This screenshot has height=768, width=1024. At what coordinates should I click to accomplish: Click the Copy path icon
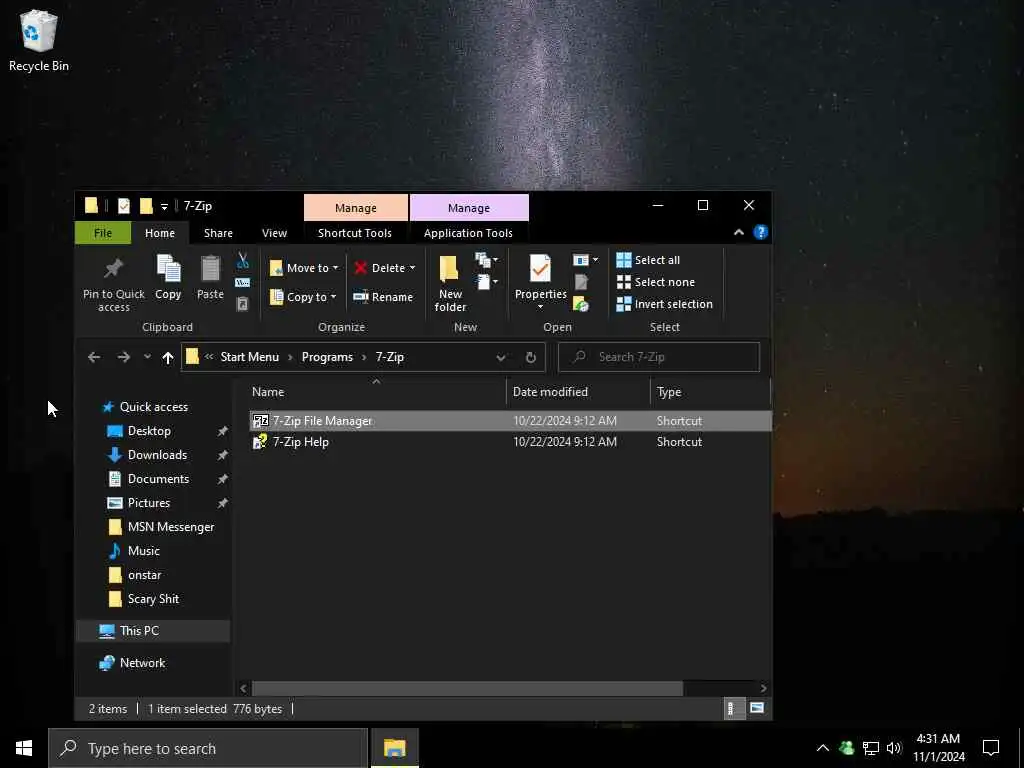[x=242, y=283]
